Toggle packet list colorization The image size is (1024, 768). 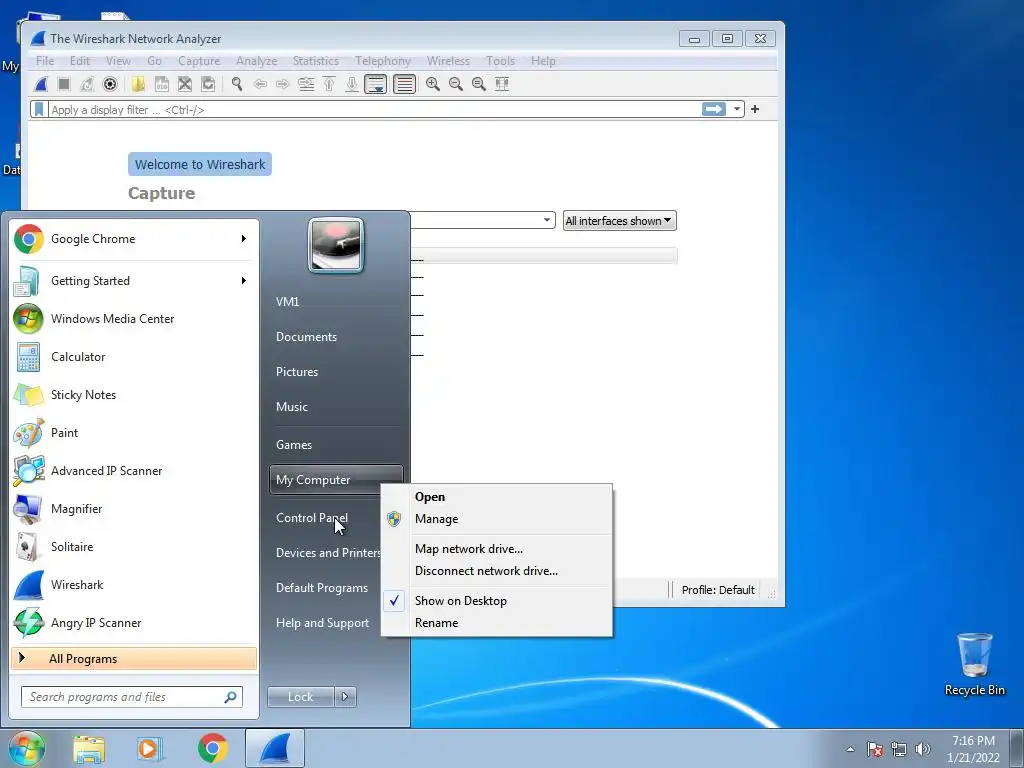point(404,84)
